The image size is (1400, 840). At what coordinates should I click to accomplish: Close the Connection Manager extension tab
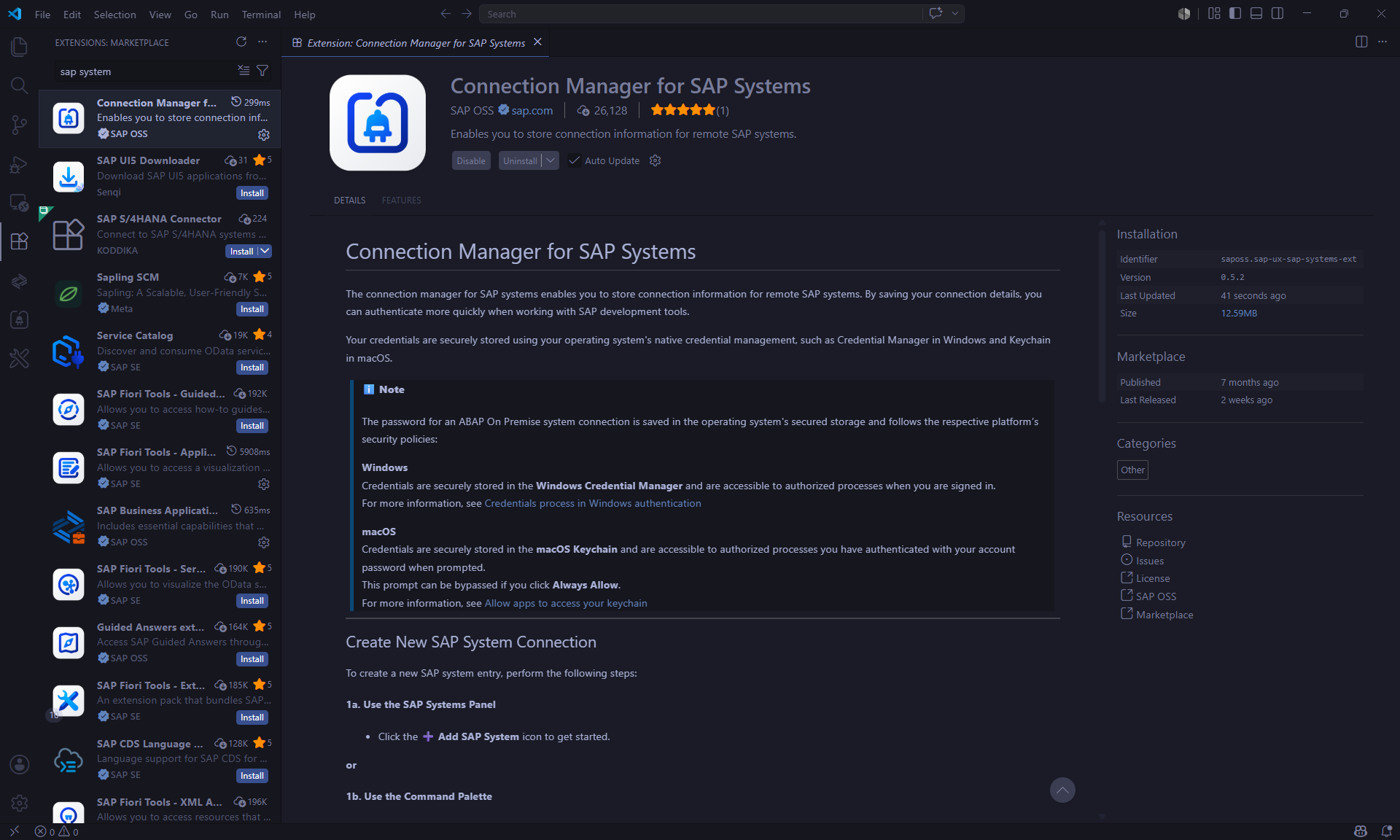point(537,42)
